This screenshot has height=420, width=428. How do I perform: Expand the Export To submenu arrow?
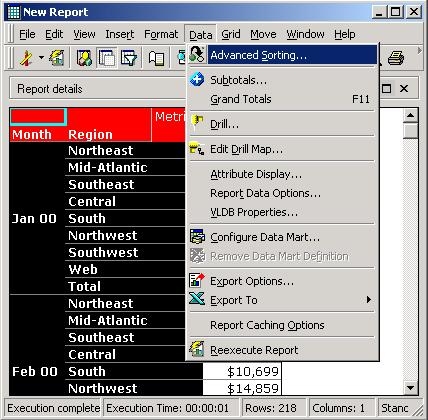click(x=368, y=299)
